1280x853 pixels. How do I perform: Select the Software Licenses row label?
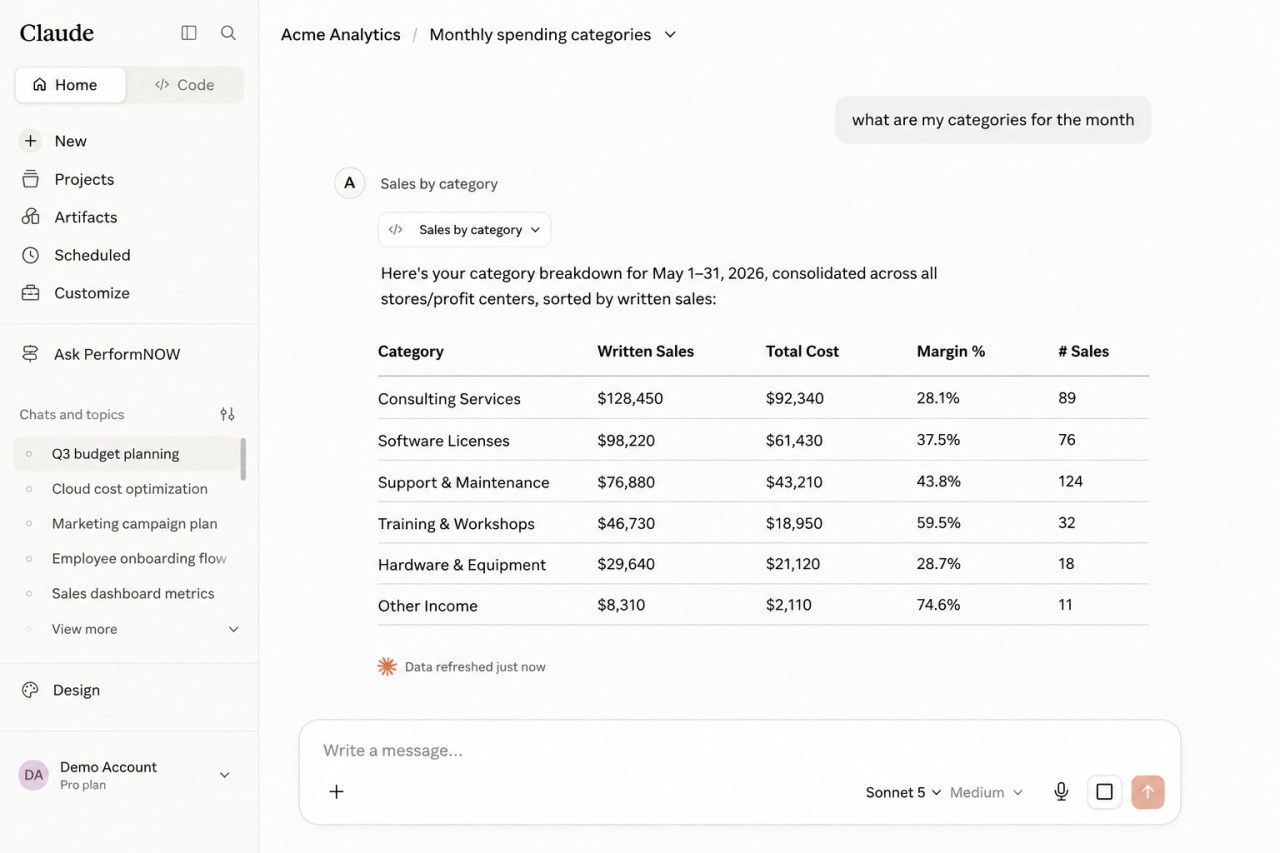[x=444, y=440]
